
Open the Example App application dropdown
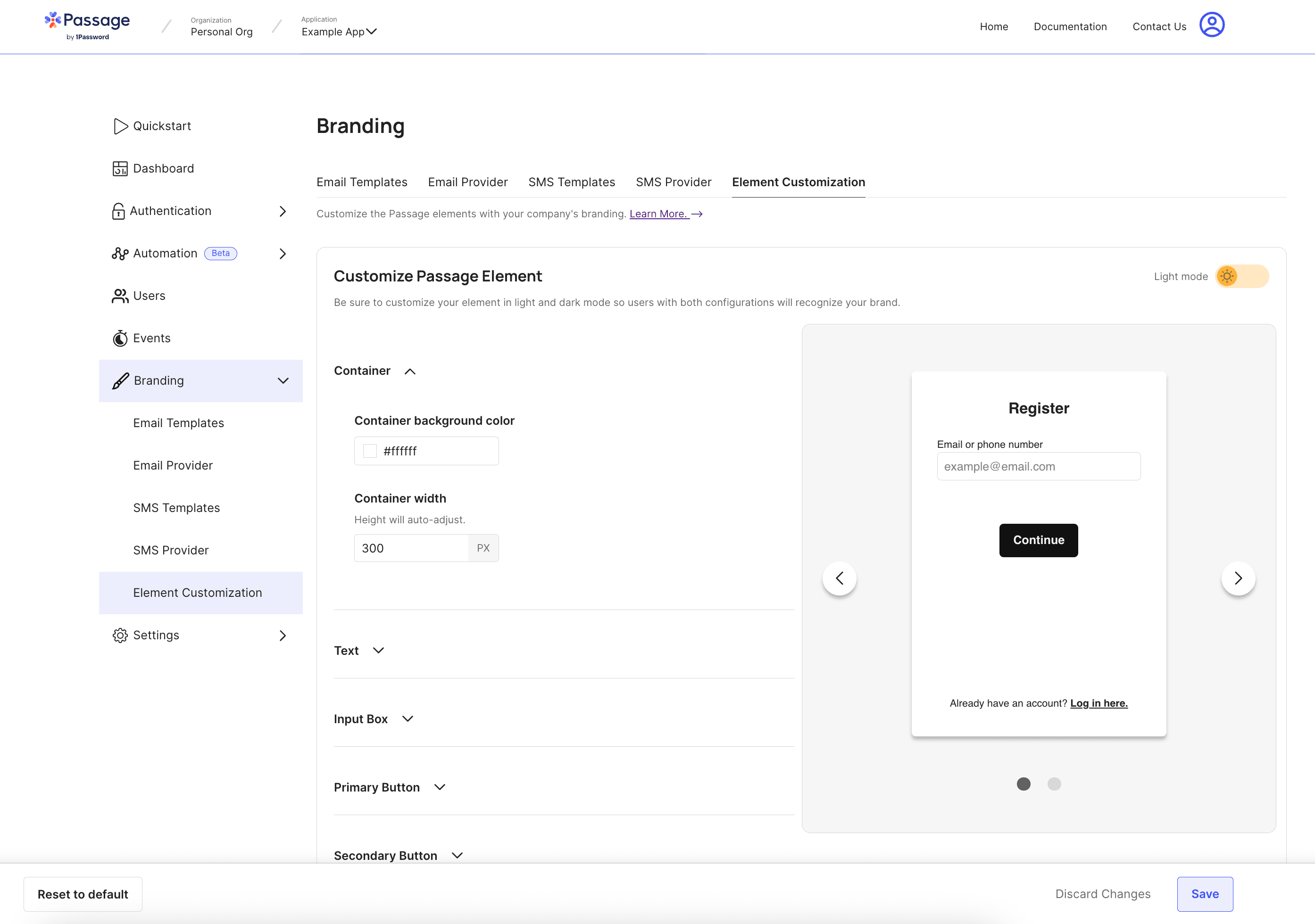coord(339,32)
